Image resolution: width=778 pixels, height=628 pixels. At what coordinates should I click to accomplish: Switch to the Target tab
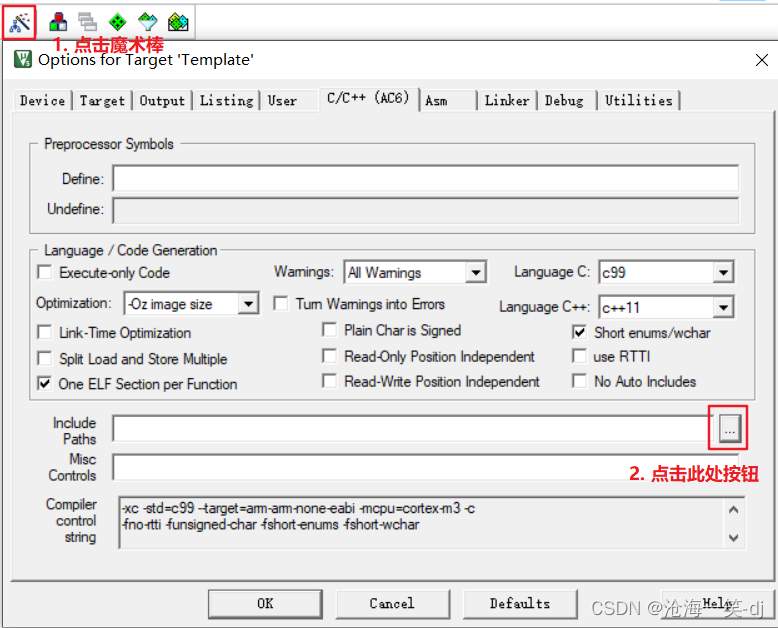click(102, 101)
